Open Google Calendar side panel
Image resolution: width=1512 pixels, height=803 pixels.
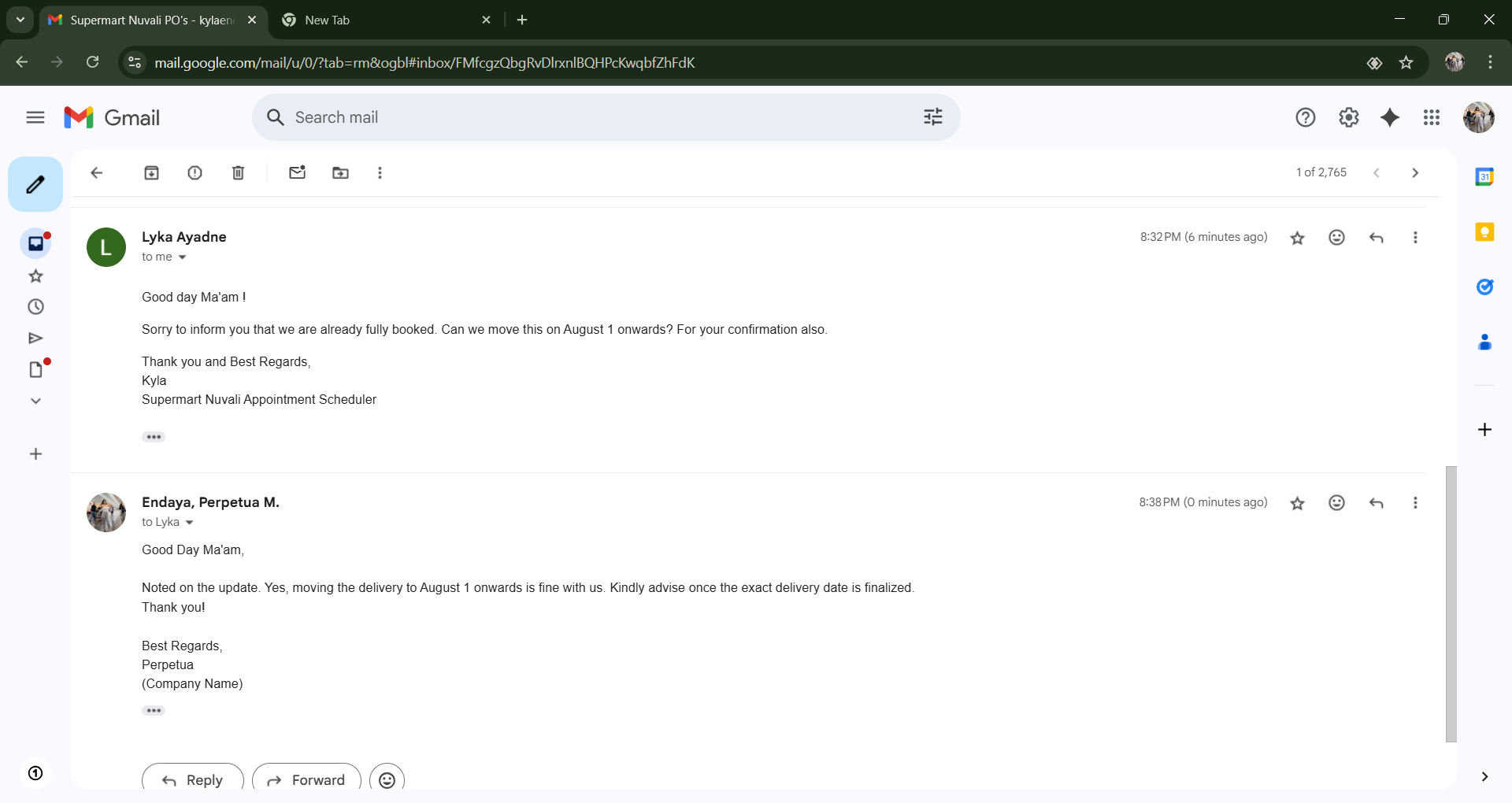(x=1484, y=177)
